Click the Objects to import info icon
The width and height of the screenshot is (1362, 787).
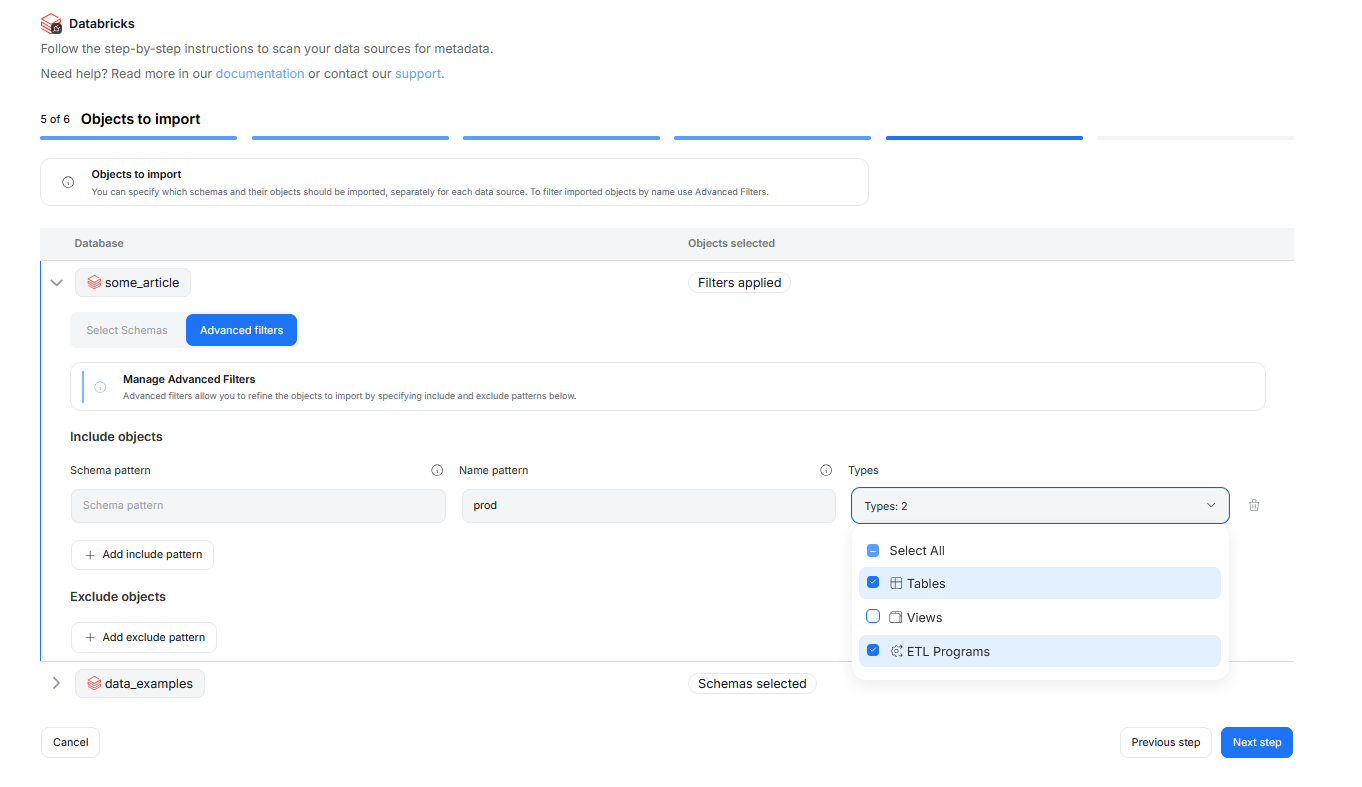point(68,182)
